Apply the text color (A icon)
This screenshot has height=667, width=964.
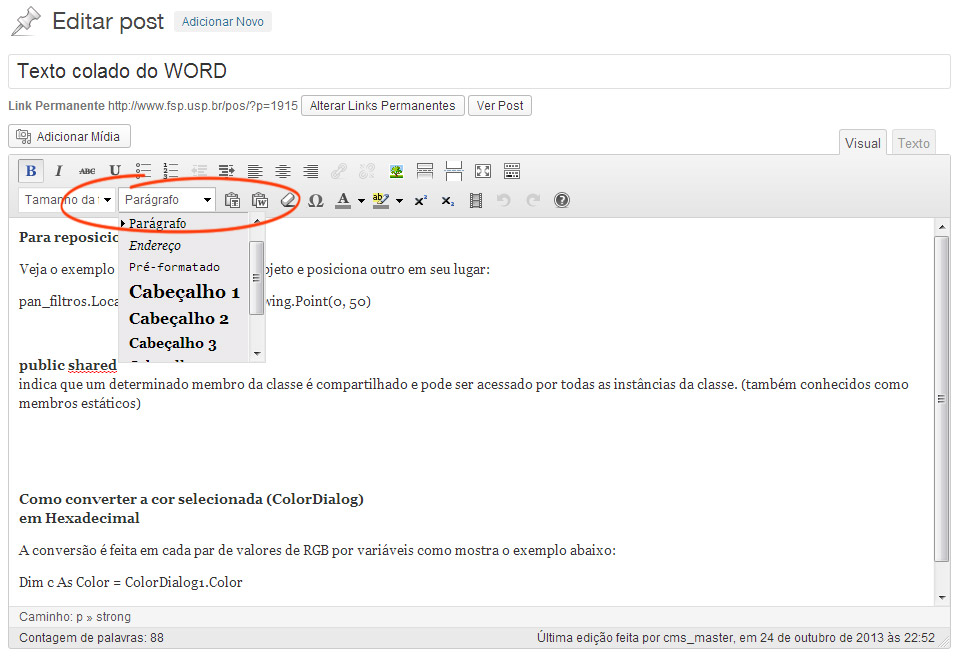click(344, 200)
